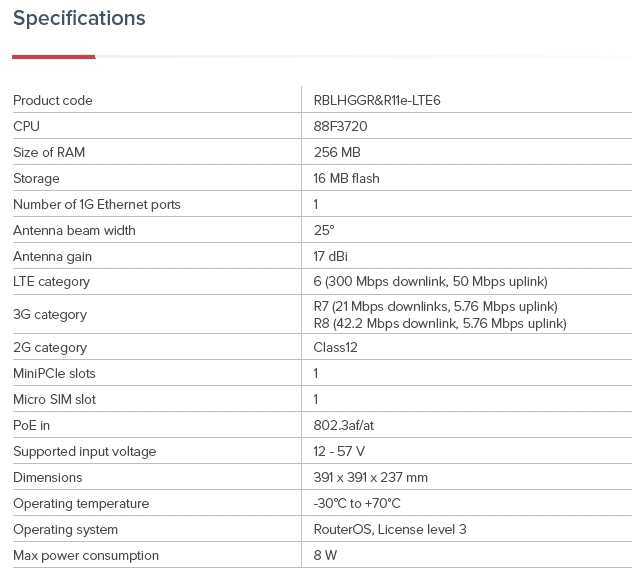Viewport: 632px width, 578px height.
Task: Click the RouterOS, License level 3 value
Action: pos(390,529)
